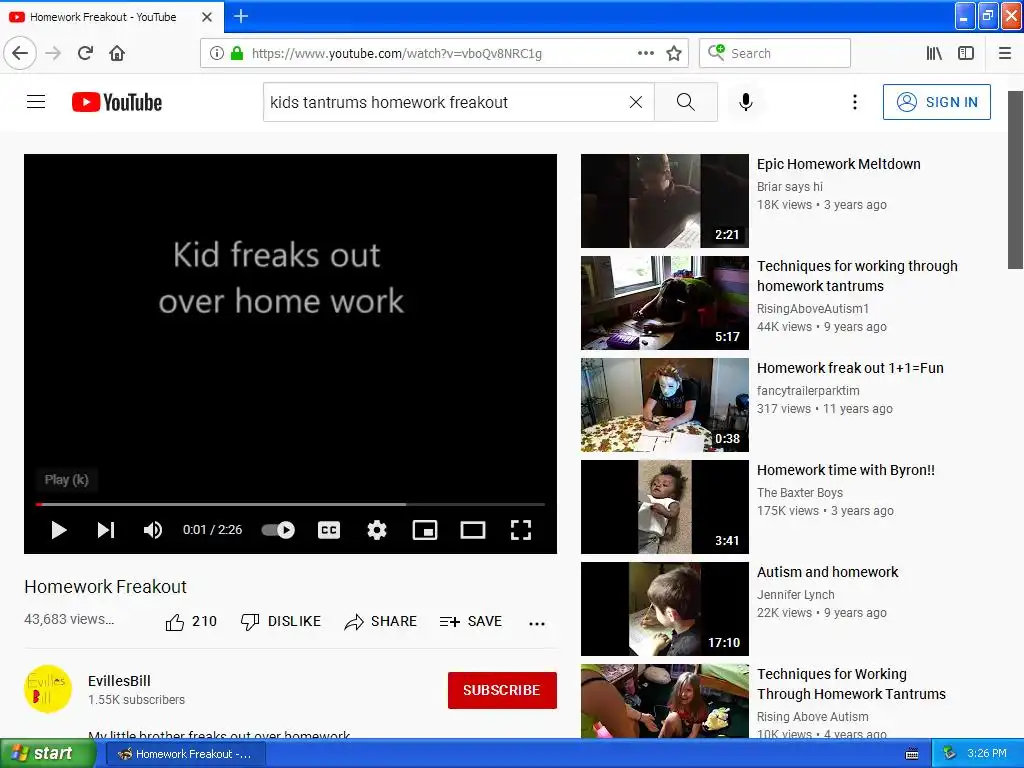Click the green padlock security icon
The width and height of the screenshot is (1024, 768).
[x=236, y=53]
